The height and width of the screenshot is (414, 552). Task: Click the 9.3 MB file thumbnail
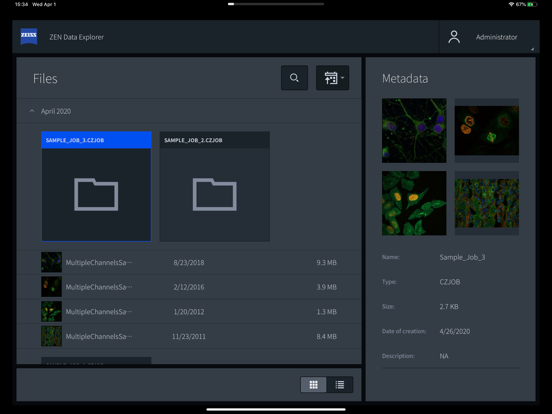(51, 262)
